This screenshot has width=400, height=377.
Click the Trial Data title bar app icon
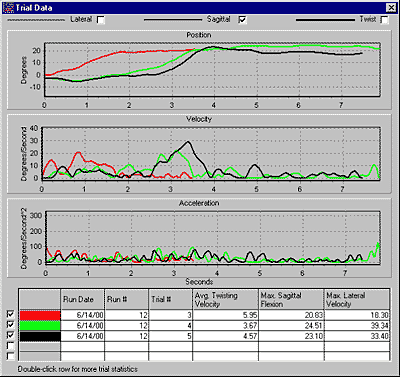8,7
